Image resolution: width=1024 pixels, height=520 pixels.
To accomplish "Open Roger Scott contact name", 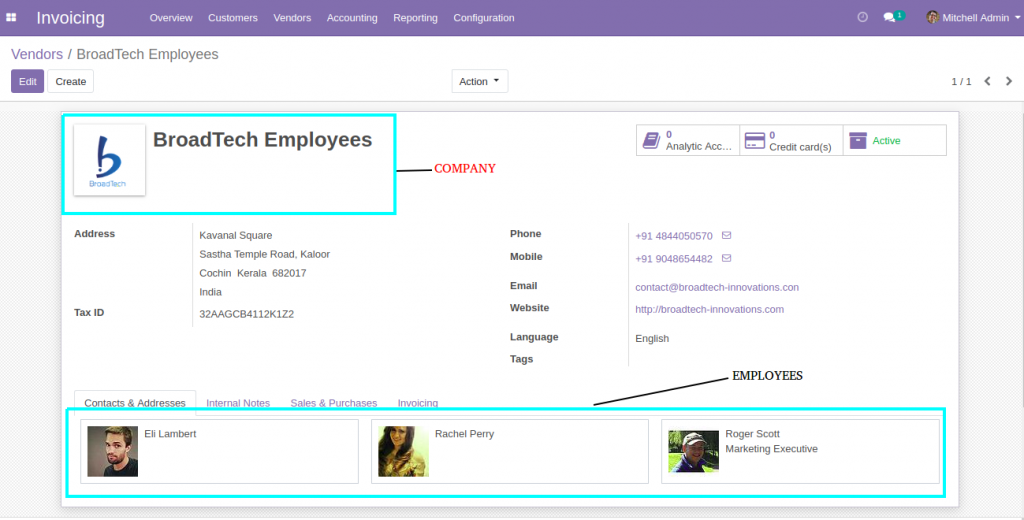I will (x=752, y=434).
